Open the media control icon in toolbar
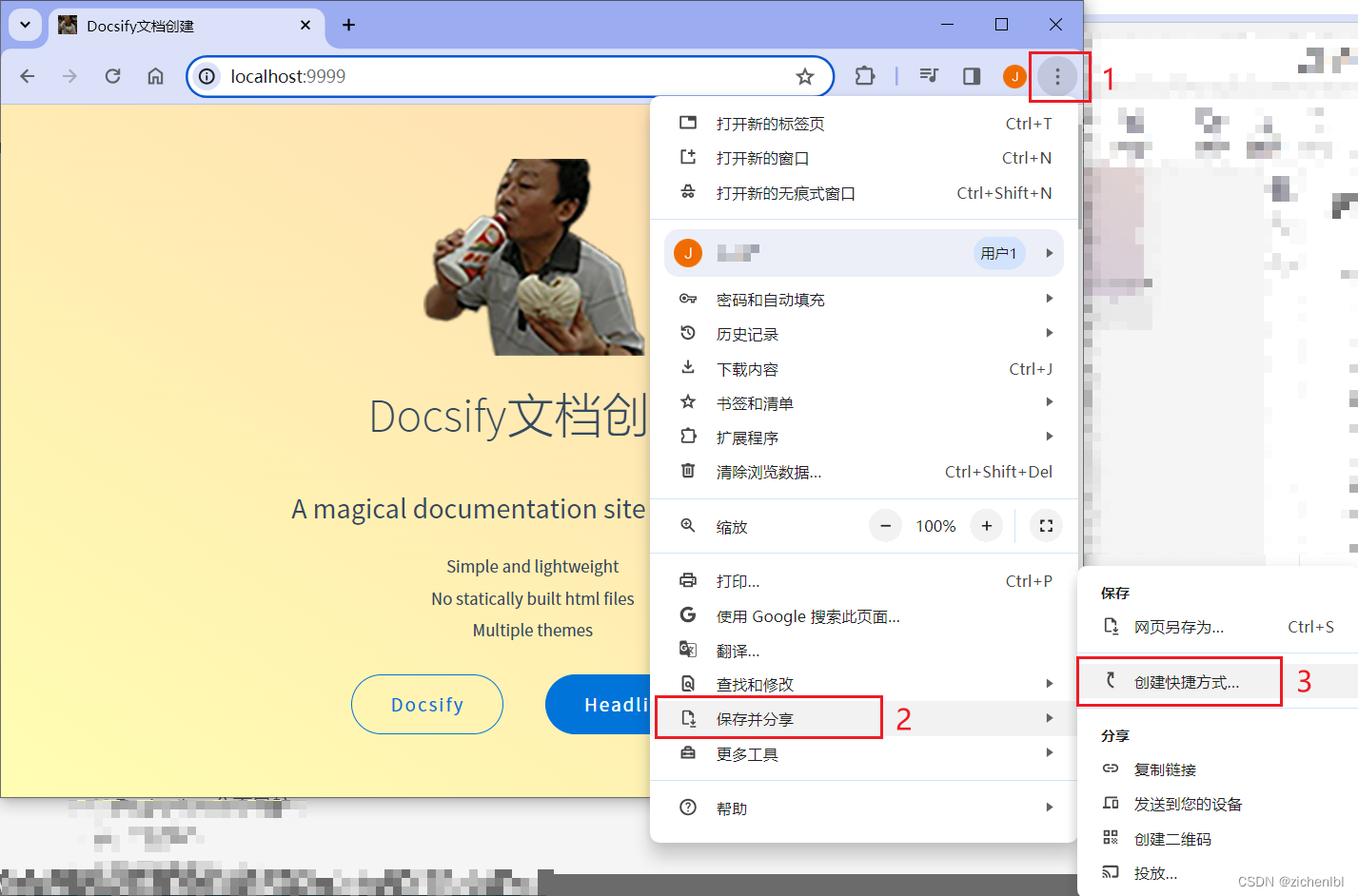The height and width of the screenshot is (896, 1358). tap(929, 76)
